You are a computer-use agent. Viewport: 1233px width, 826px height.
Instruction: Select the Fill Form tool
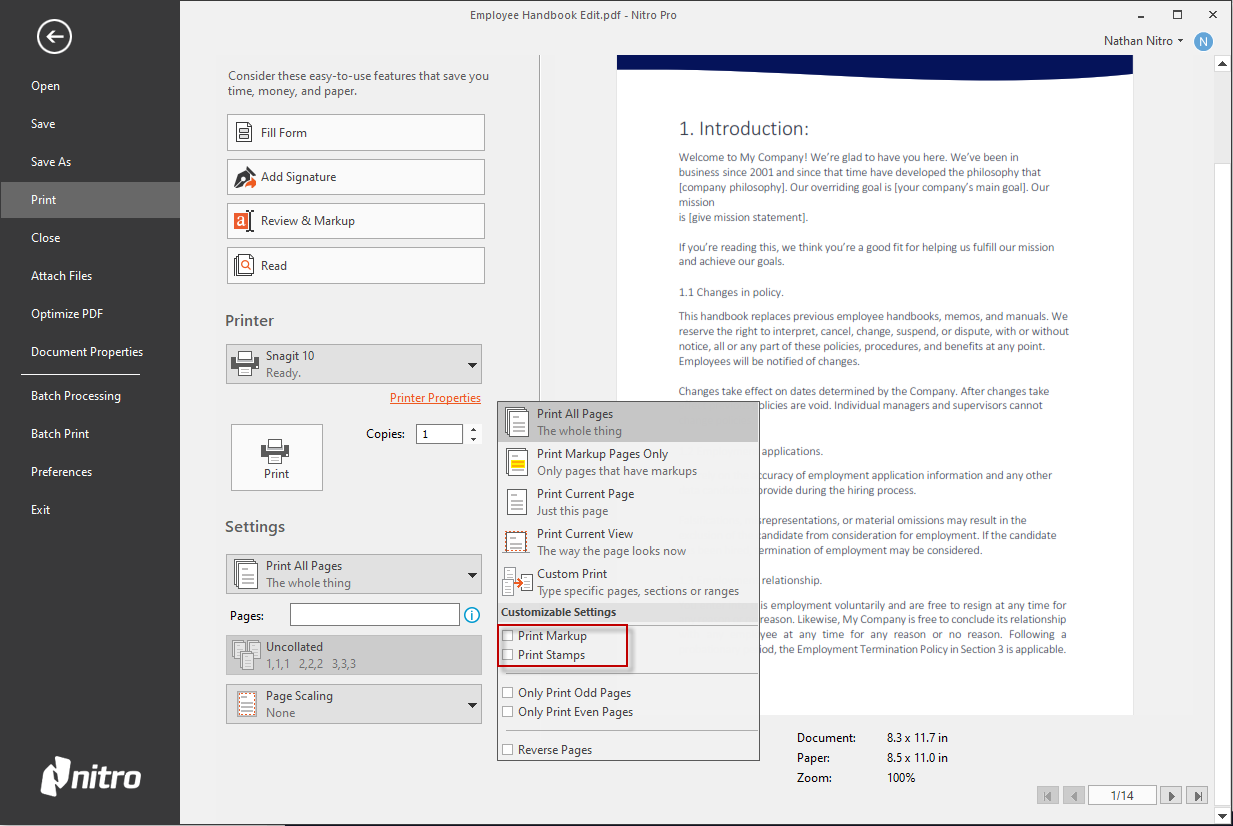(x=355, y=132)
